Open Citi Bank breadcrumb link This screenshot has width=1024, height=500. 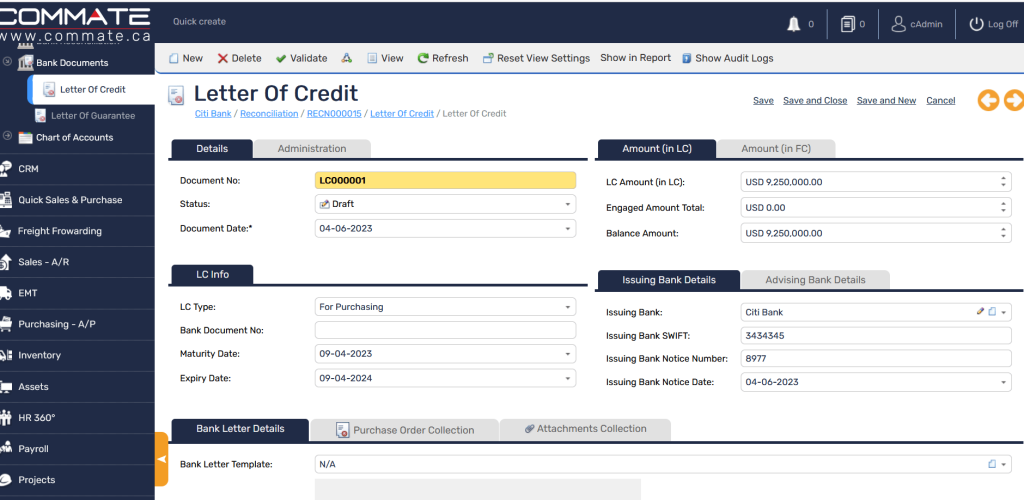[213, 114]
